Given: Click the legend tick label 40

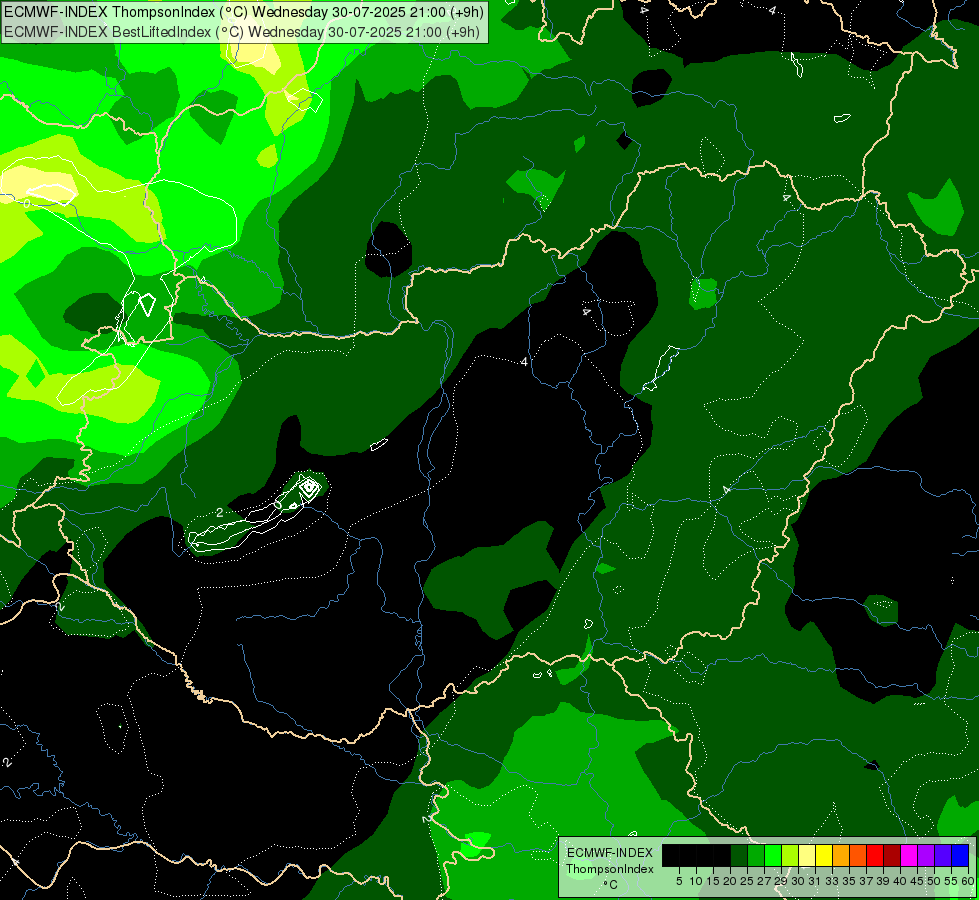Looking at the screenshot, I should click(899, 881).
